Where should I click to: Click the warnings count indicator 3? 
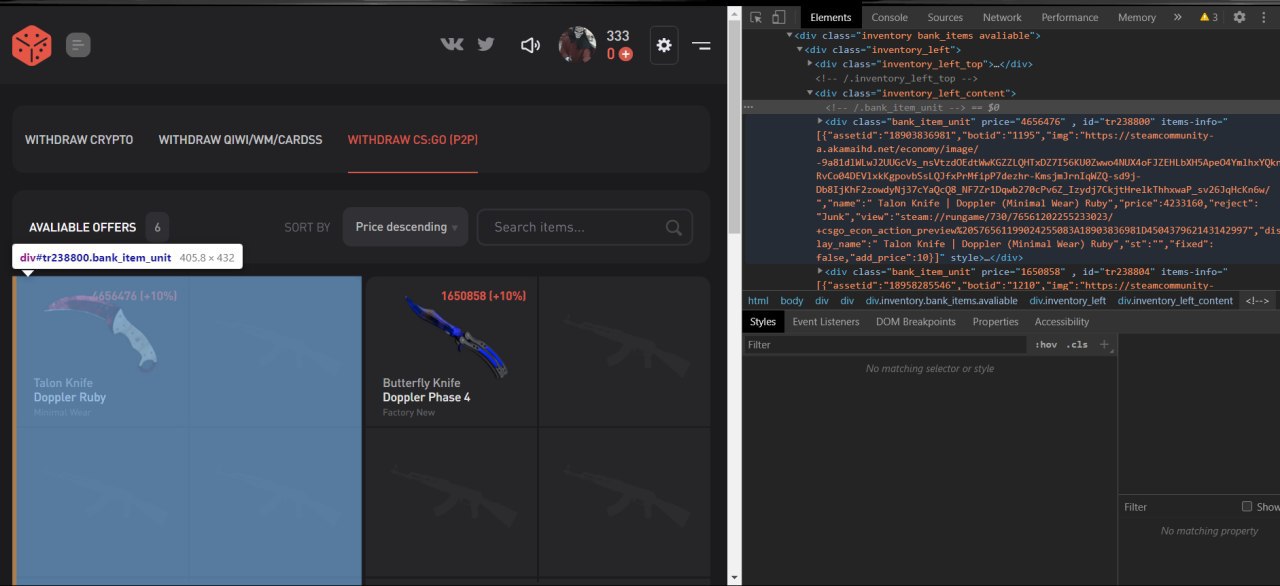(x=1209, y=17)
